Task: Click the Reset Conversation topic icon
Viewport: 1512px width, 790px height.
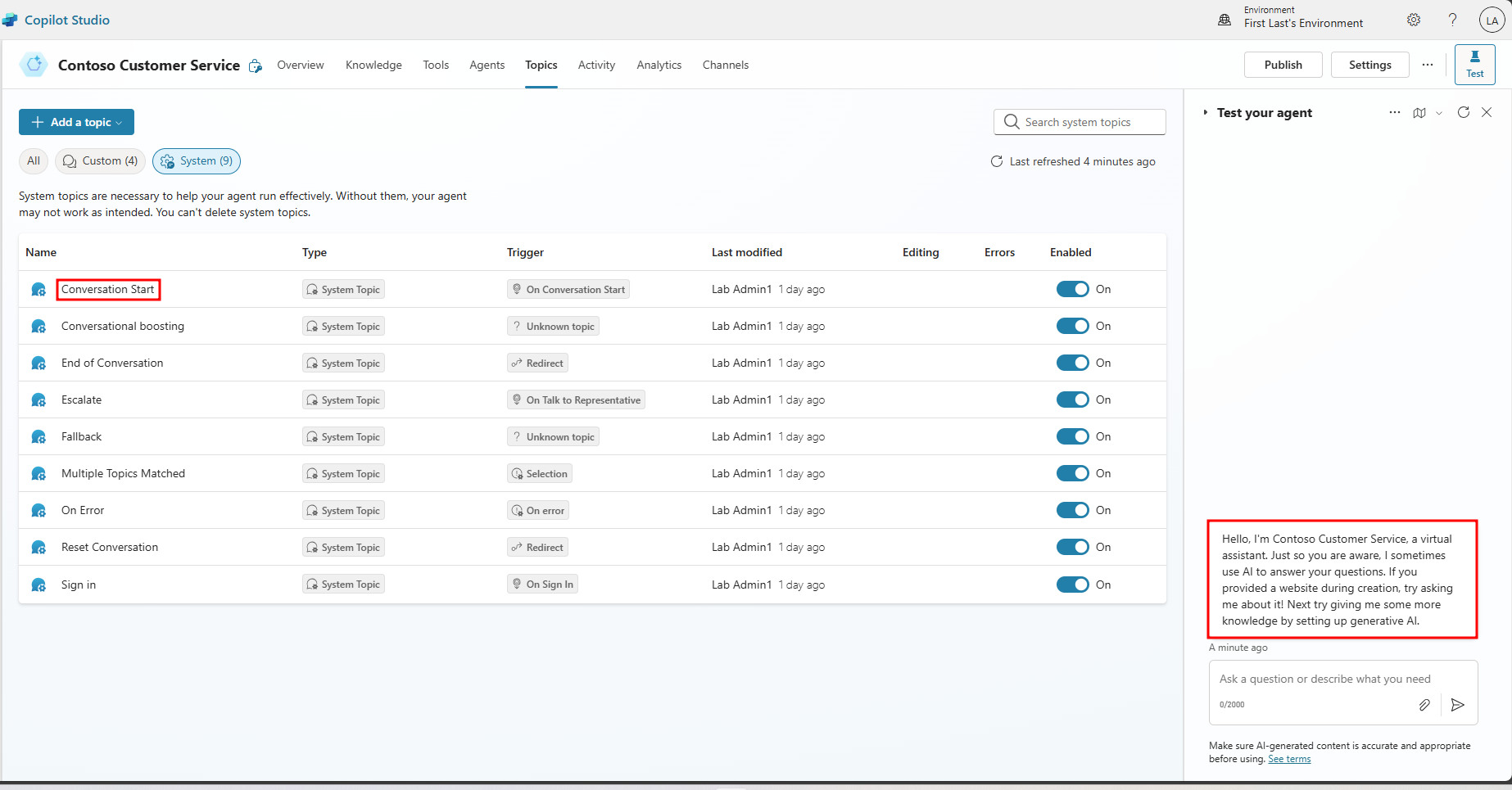Action: pos(38,547)
